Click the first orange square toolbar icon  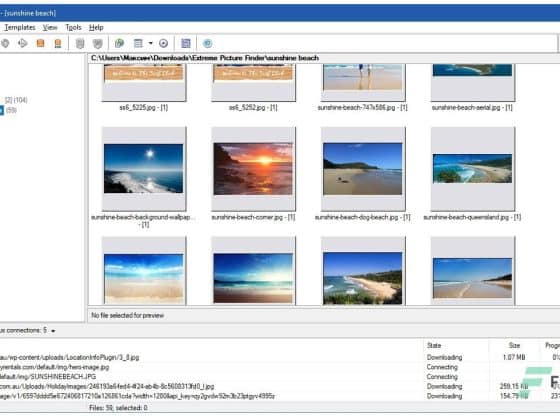coord(40,44)
